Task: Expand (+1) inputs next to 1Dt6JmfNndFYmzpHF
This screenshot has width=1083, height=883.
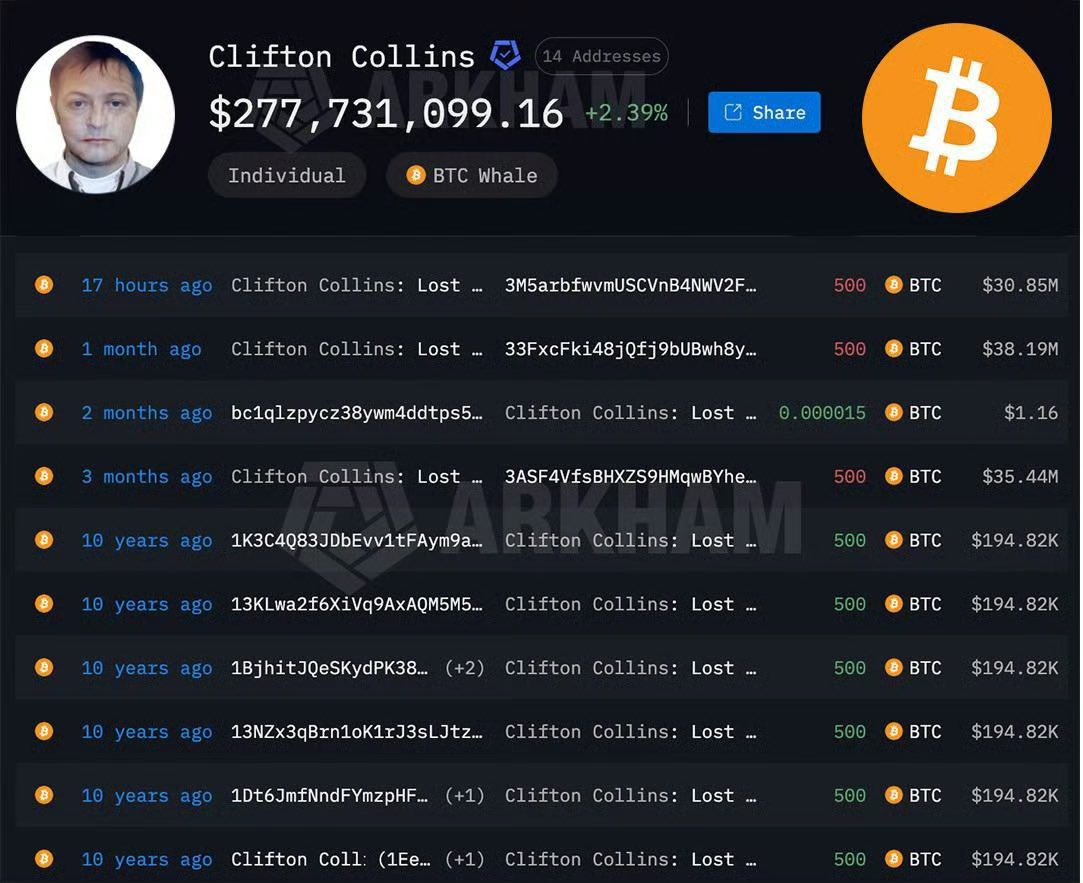Action: (464, 796)
